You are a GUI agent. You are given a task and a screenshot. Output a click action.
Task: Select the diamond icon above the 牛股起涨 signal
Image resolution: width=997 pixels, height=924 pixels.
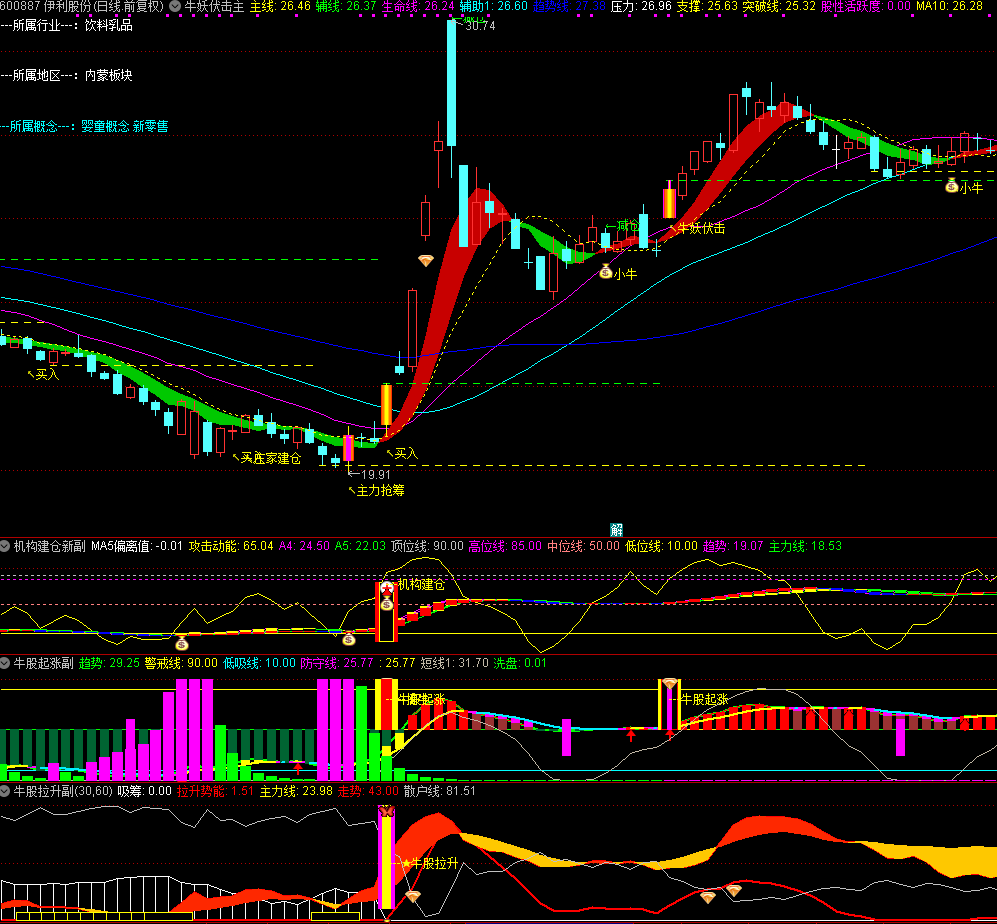tap(669, 684)
